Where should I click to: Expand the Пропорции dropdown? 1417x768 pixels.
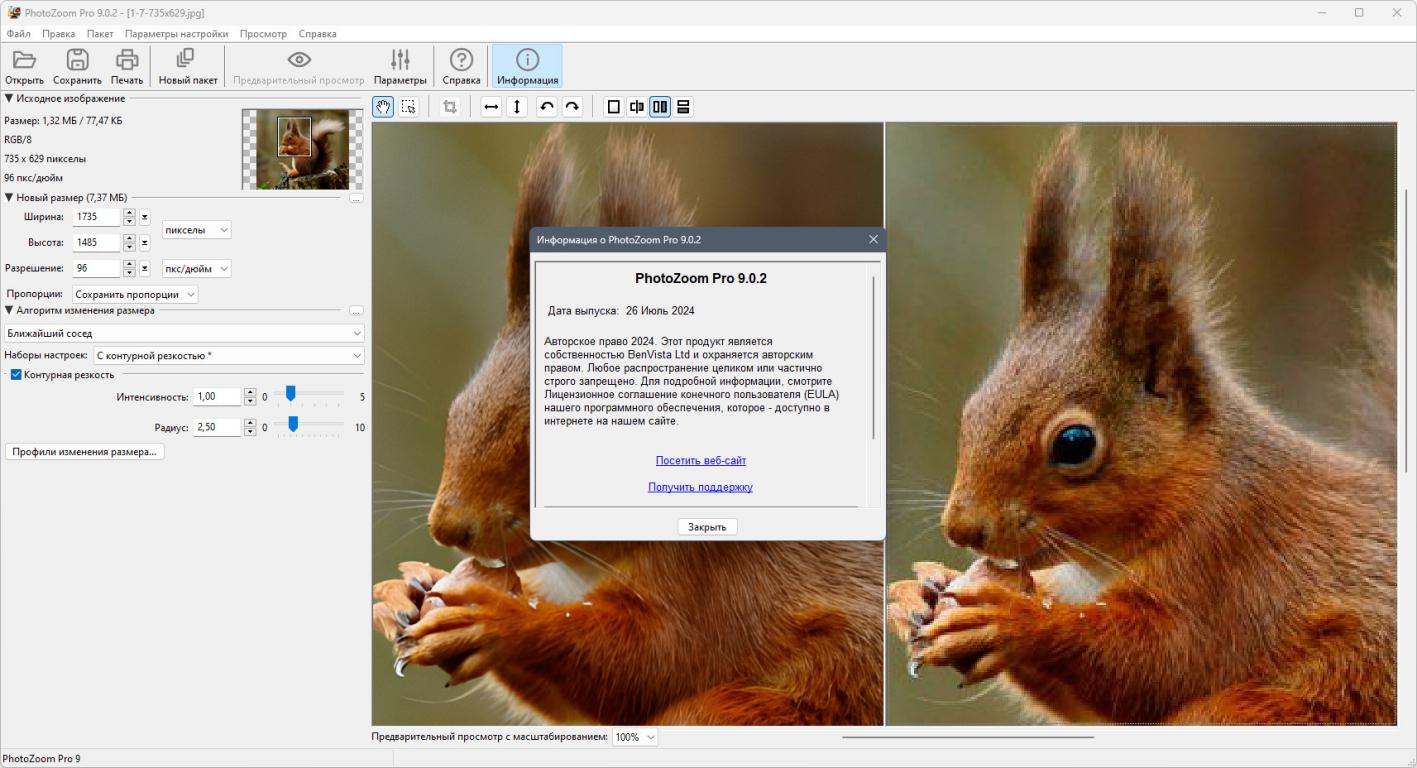(135, 294)
